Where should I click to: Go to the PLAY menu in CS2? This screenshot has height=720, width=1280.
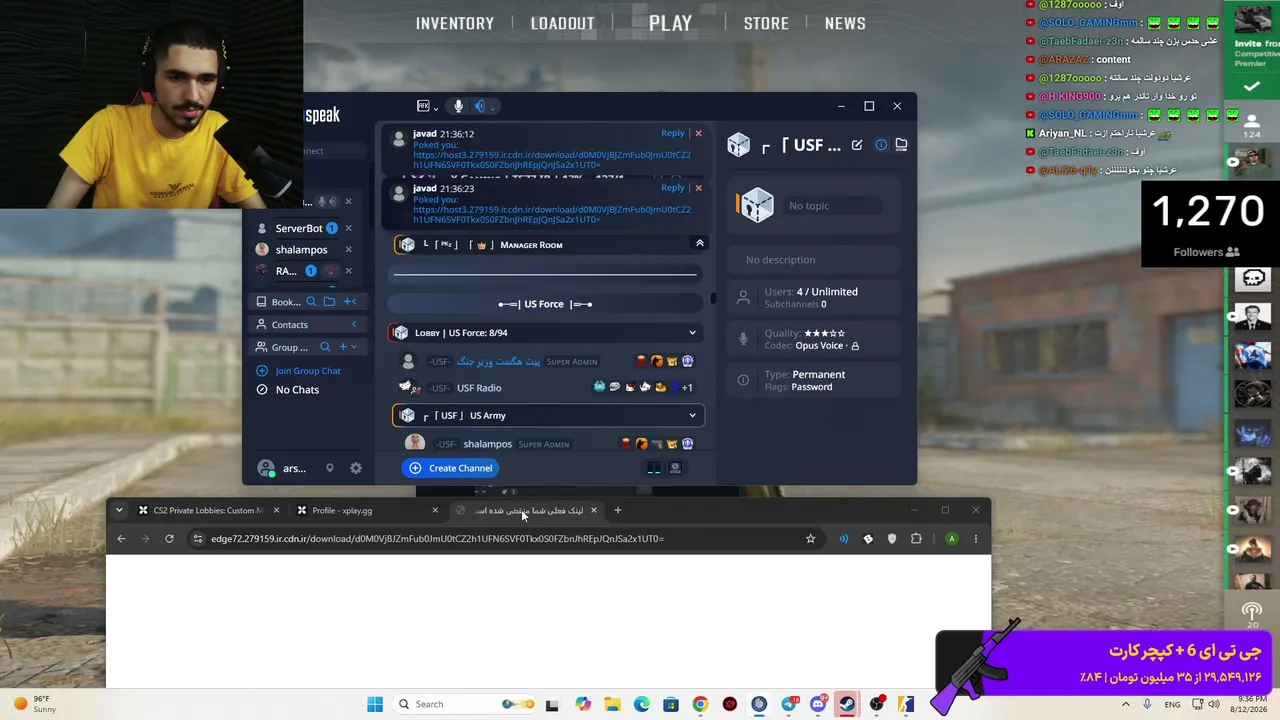tap(670, 23)
